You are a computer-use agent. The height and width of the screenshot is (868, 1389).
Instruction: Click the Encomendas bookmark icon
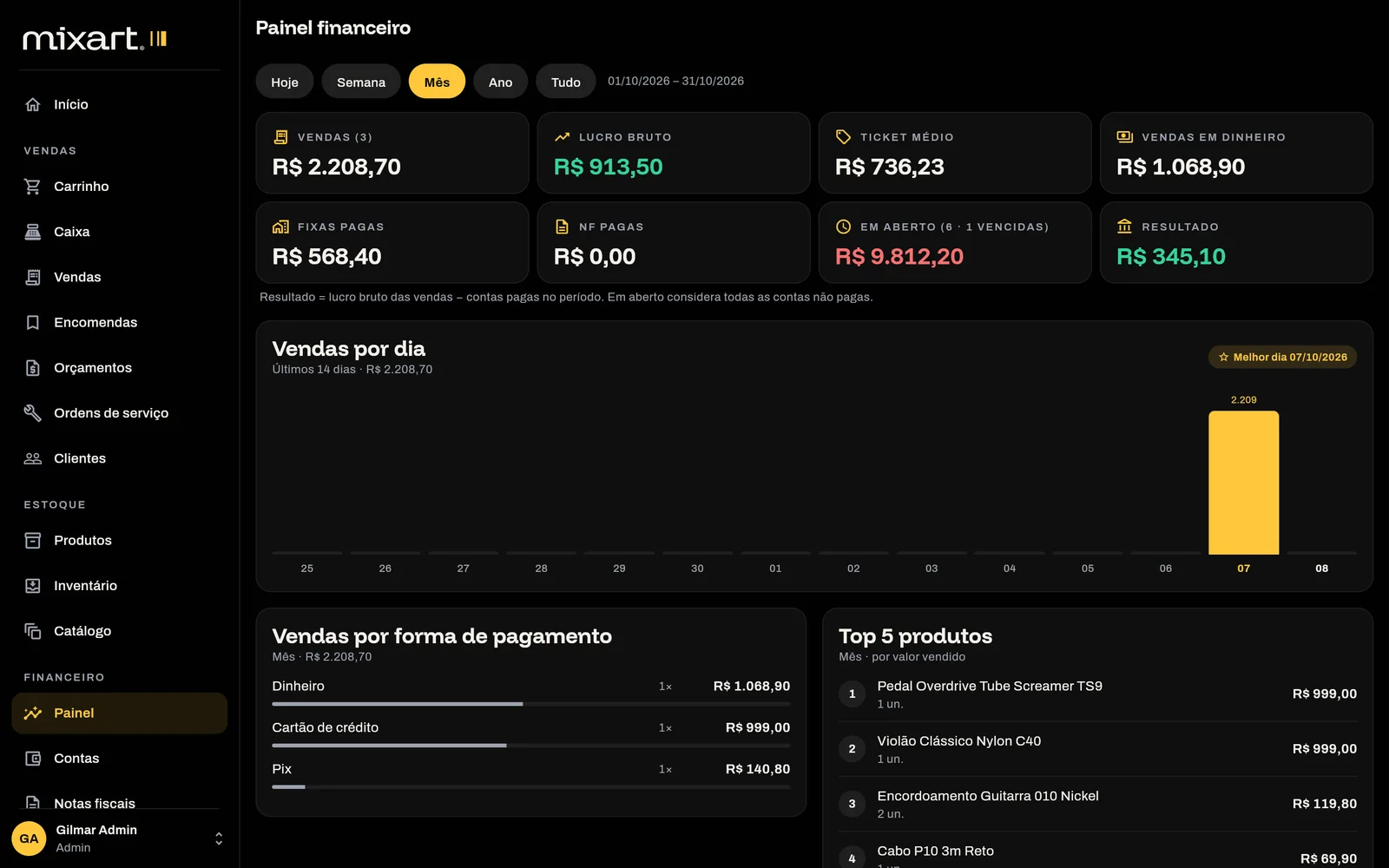click(x=33, y=322)
